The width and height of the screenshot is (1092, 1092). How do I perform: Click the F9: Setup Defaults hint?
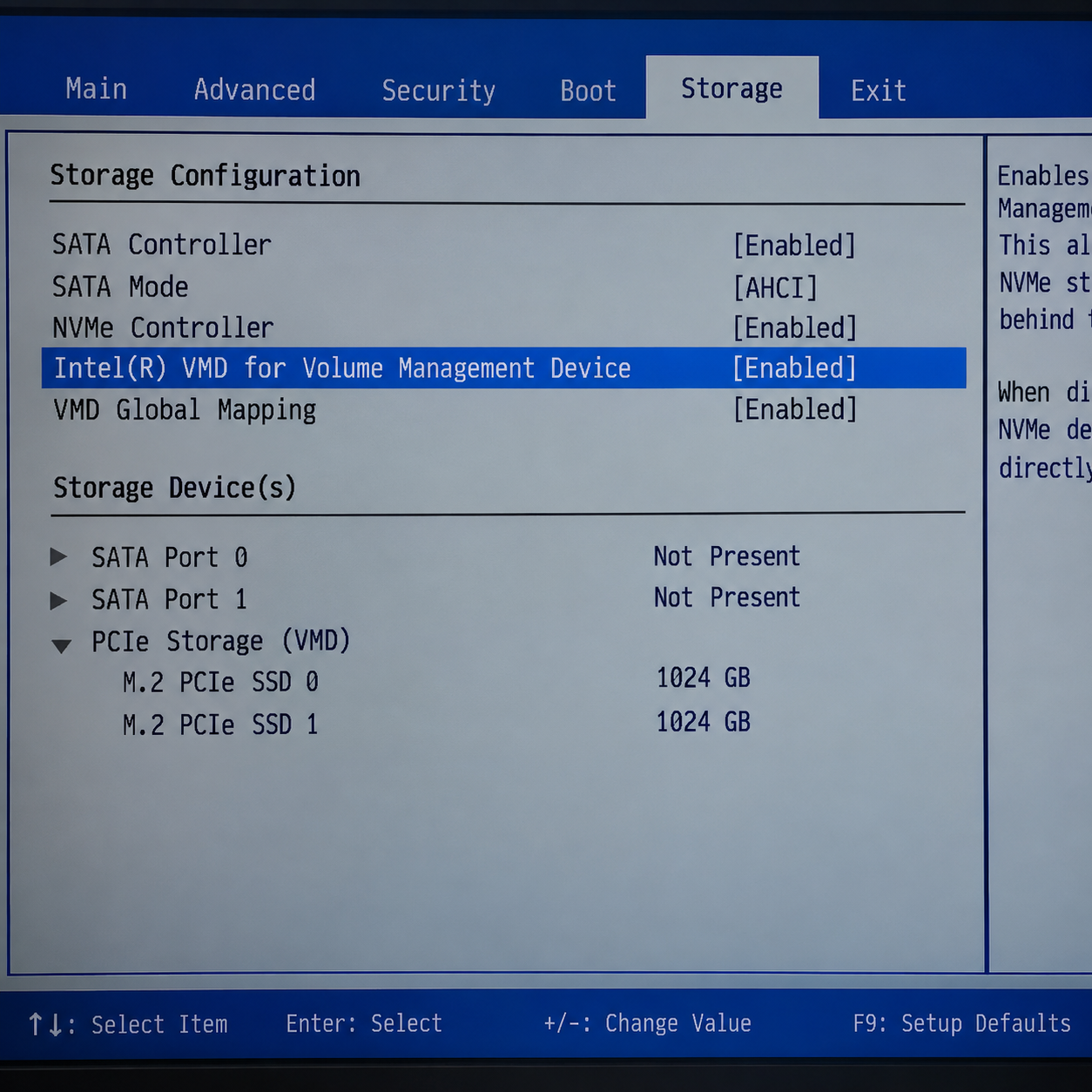[961, 1023]
